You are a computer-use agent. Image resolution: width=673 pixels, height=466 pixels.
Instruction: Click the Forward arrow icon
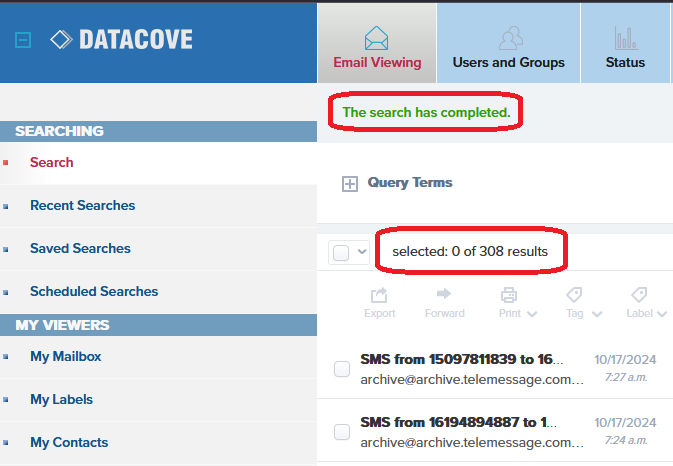pyautogui.click(x=444, y=294)
